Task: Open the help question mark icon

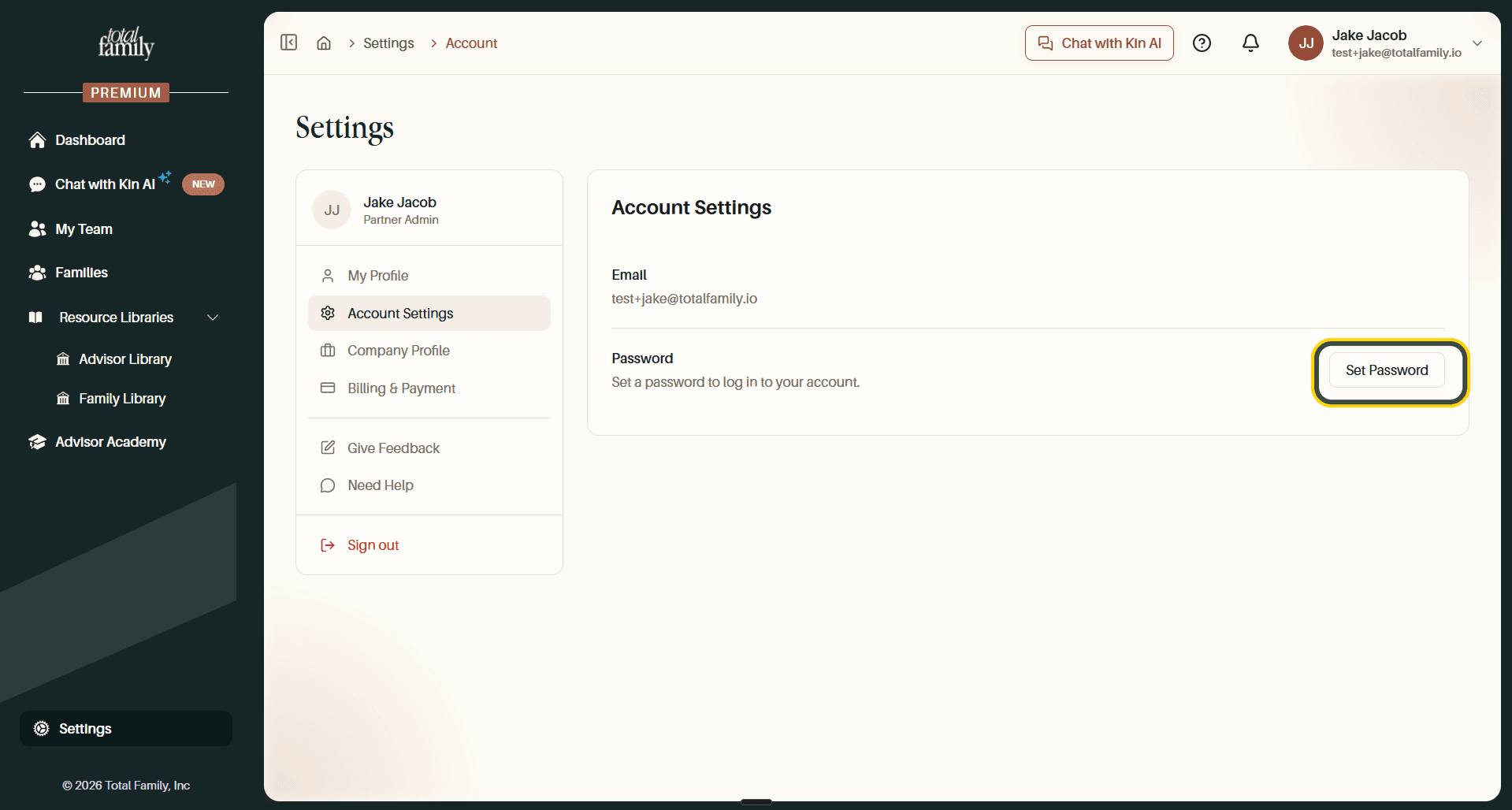Action: [x=1202, y=43]
